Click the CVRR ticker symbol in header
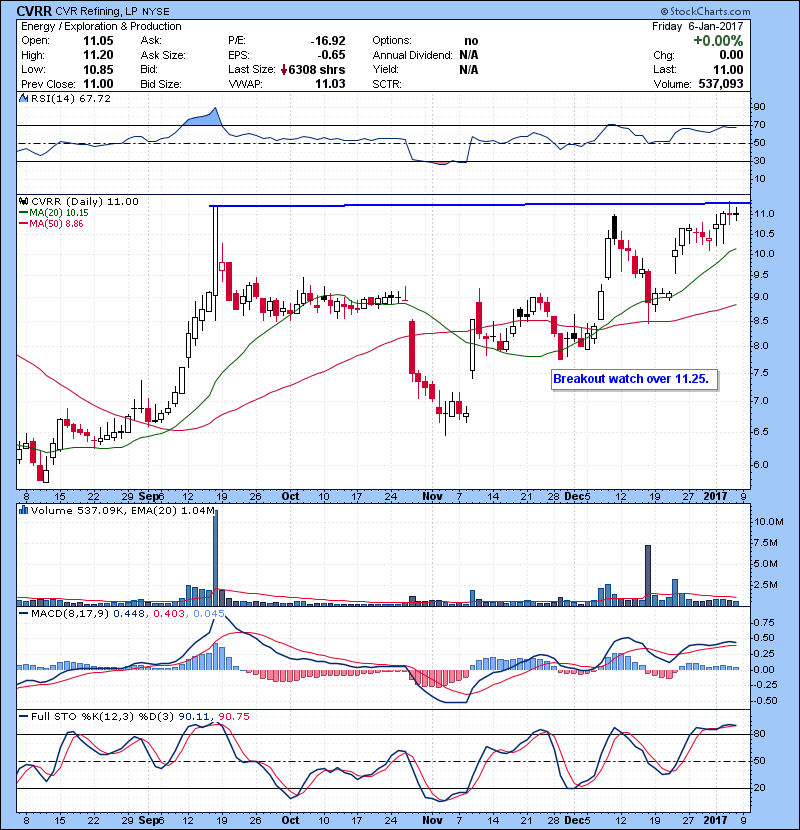 [34, 11]
